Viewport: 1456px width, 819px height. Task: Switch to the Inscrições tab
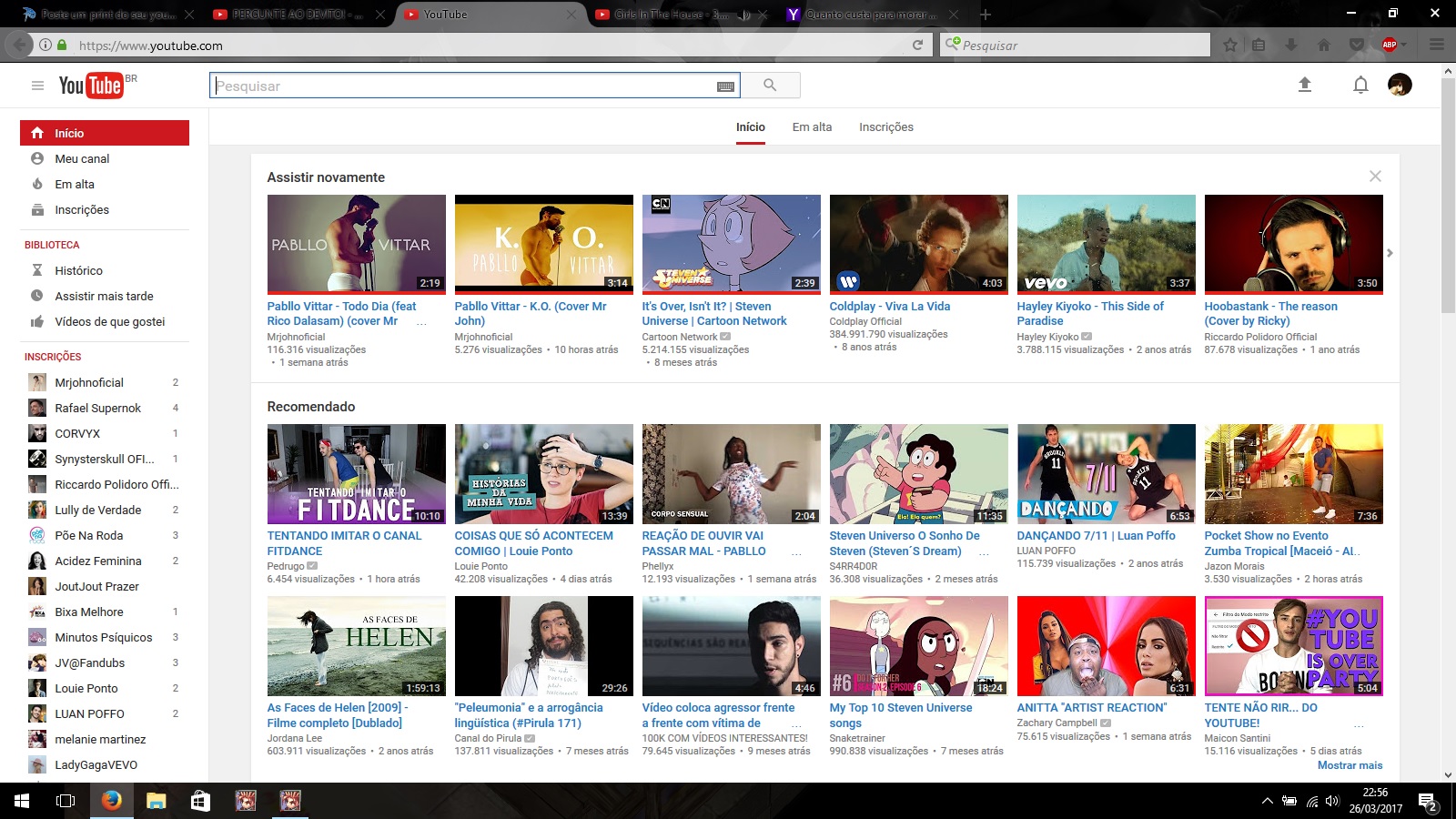(x=886, y=127)
